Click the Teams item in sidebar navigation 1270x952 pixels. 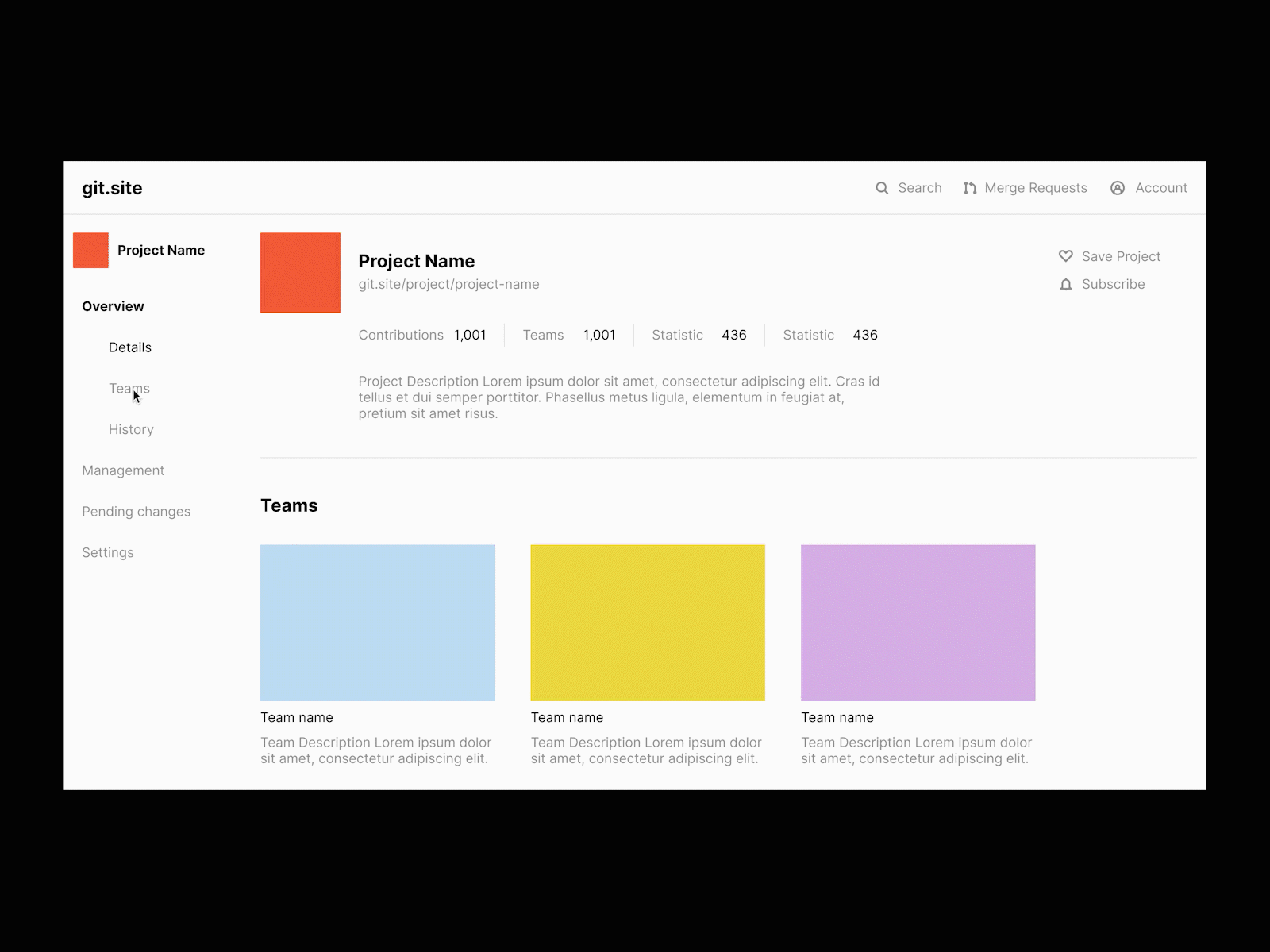pyautogui.click(x=129, y=389)
